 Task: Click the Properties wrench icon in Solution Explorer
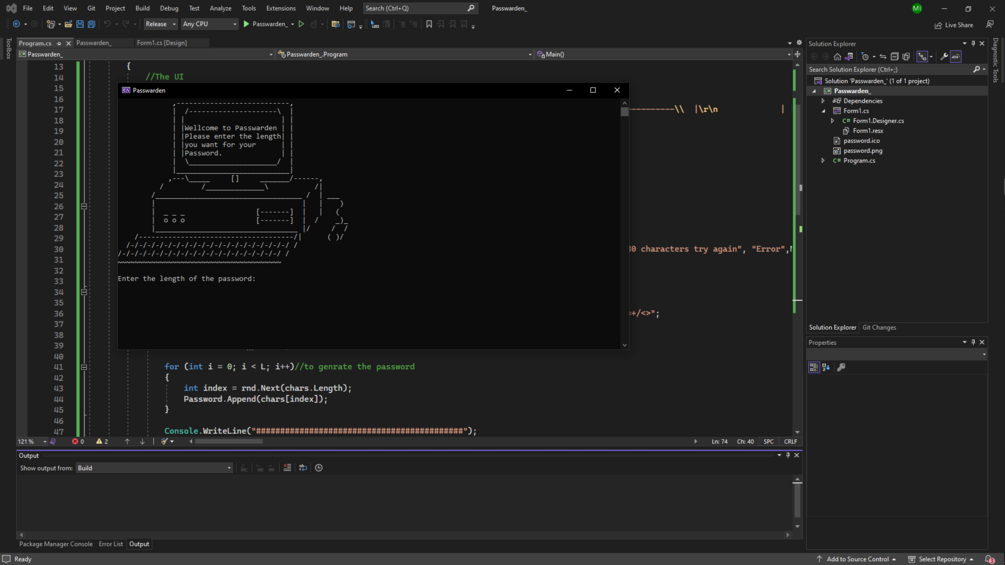[944, 56]
